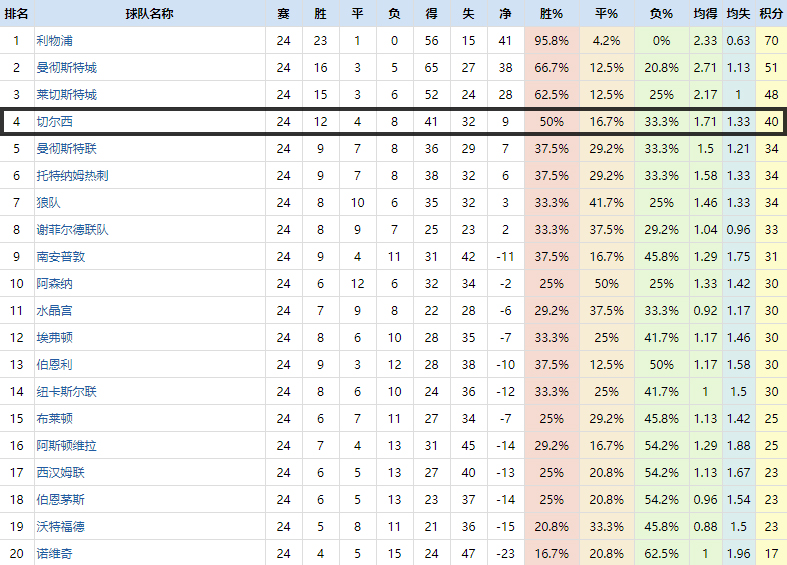
Task: Open the 利物浦 team link
Action: pos(54,41)
